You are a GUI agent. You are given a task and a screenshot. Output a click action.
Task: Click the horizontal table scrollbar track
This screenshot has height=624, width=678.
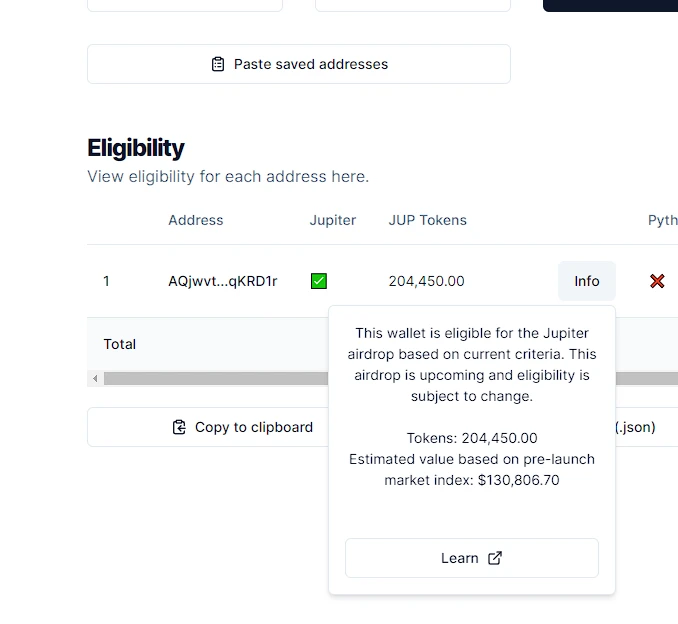click(210, 379)
